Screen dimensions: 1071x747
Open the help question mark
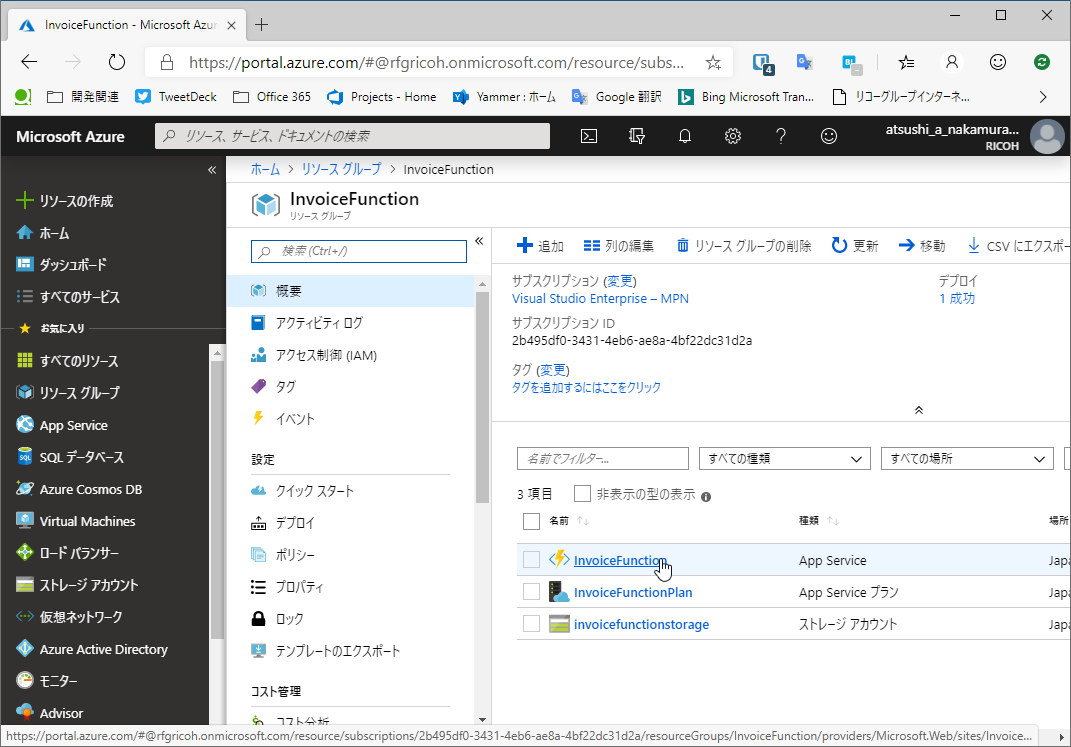coord(781,136)
